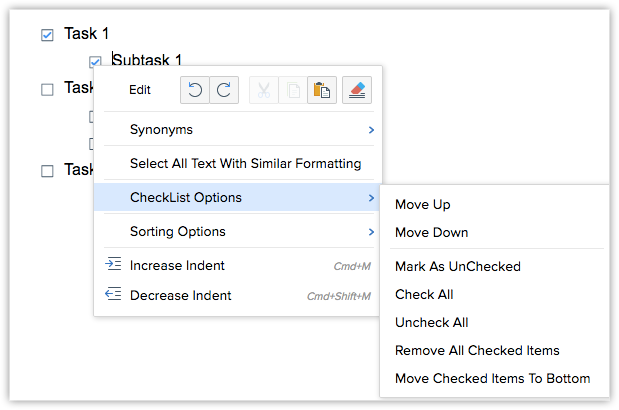Viewport: 619px width, 410px height.
Task: Click the Task 1 text in document
Action: (86, 34)
